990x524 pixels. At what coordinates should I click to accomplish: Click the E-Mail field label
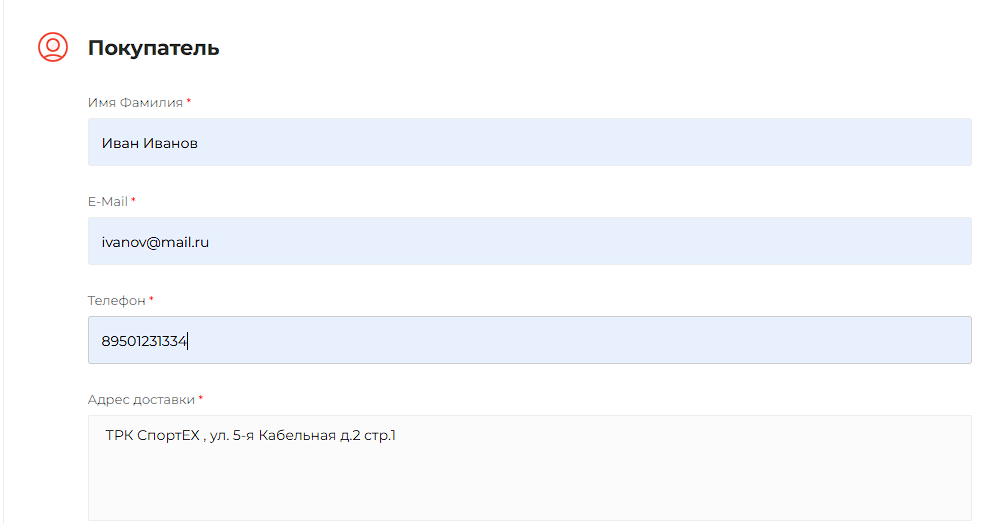click(108, 201)
